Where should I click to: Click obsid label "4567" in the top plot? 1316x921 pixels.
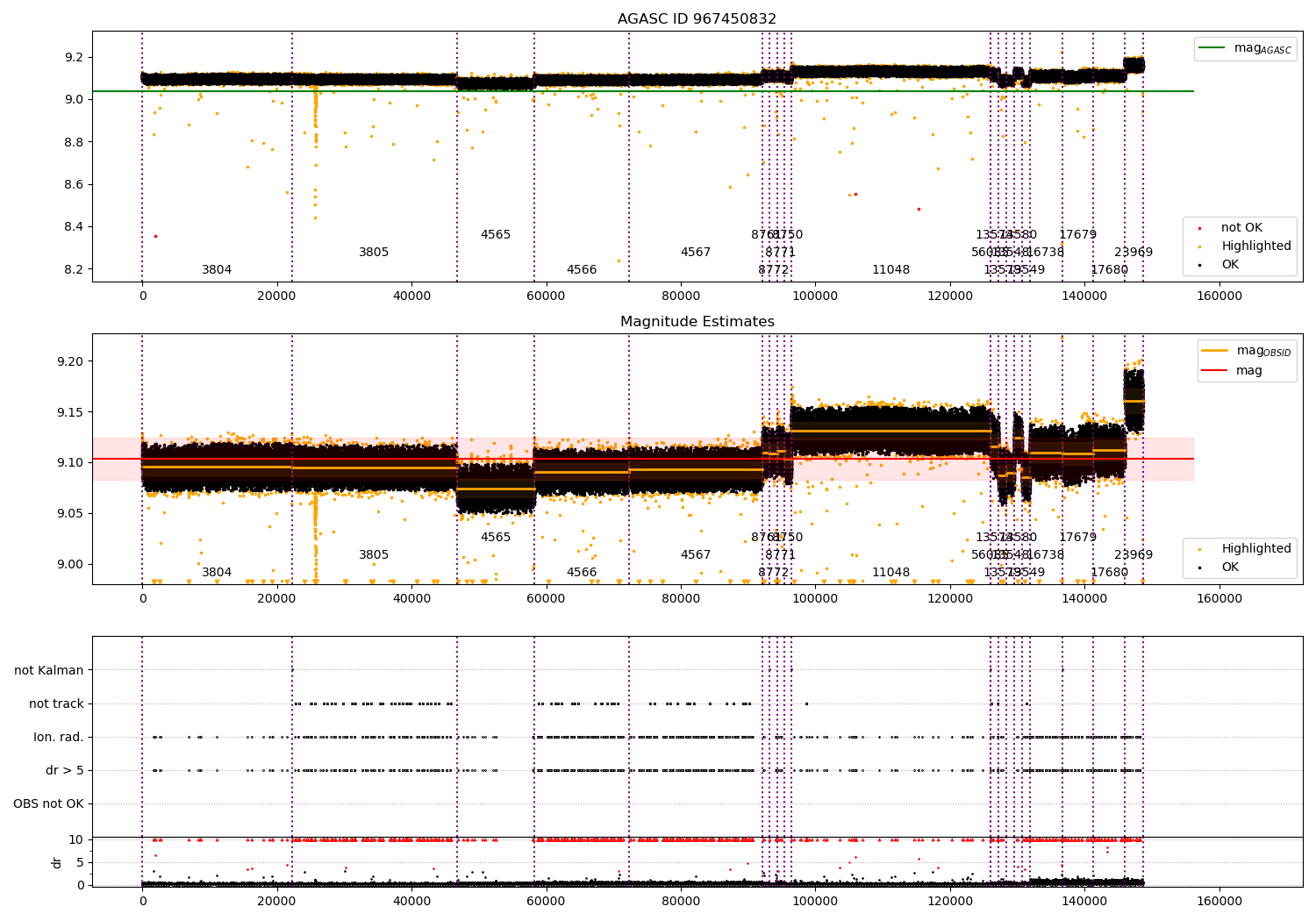coord(696,253)
